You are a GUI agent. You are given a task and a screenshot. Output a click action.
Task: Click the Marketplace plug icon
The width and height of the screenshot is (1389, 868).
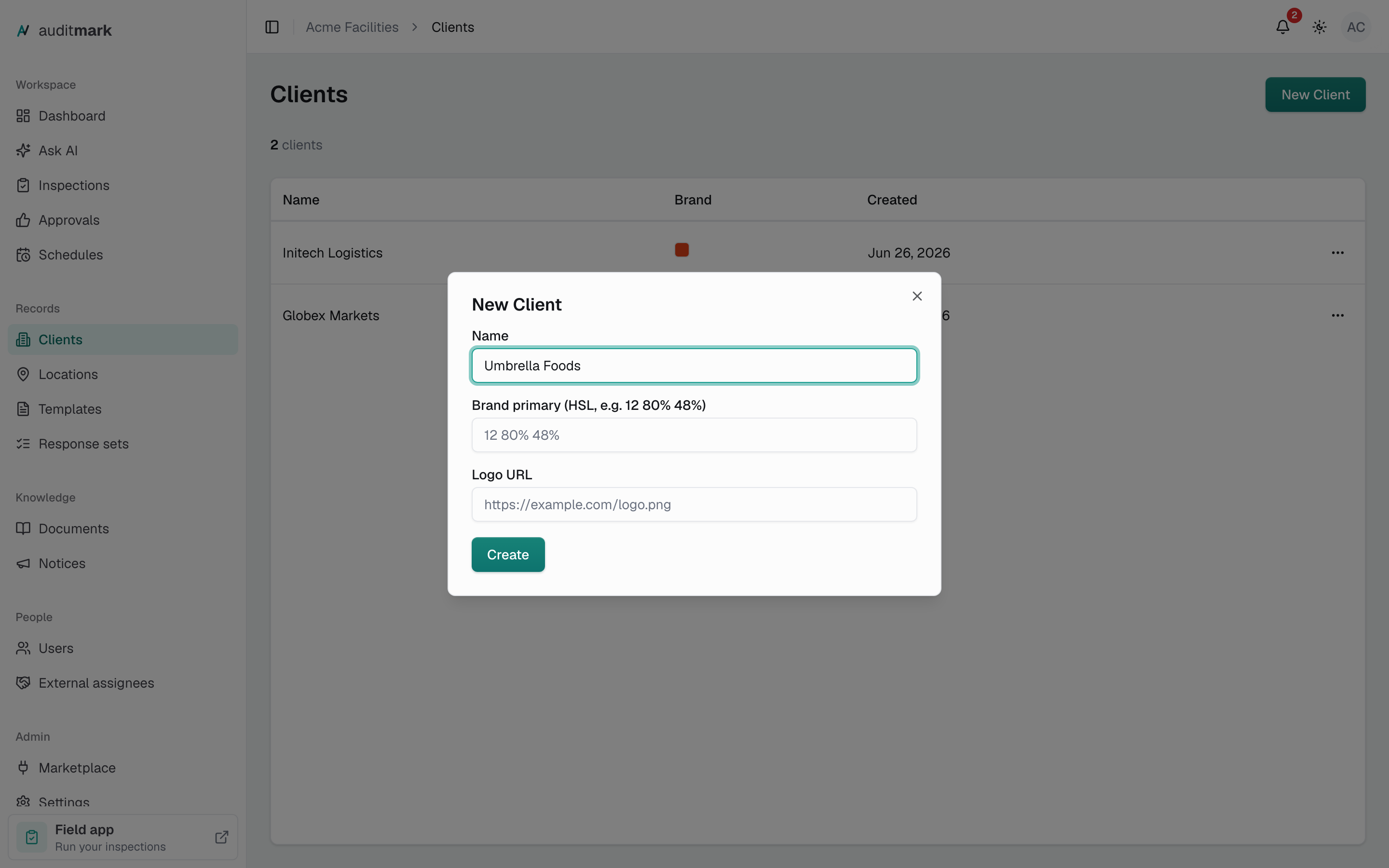(x=23, y=768)
